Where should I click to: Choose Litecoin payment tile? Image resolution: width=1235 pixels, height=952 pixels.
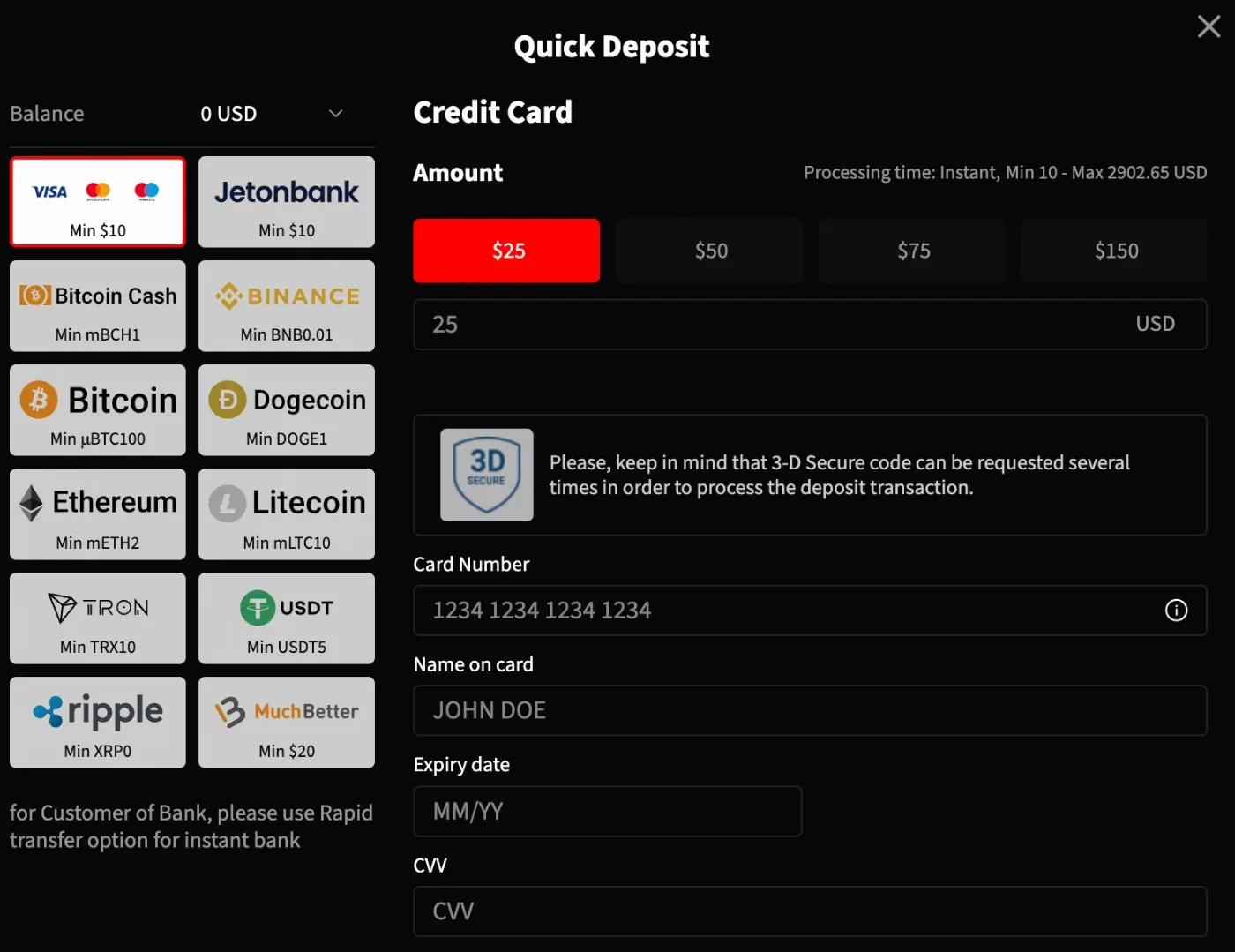(x=287, y=514)
